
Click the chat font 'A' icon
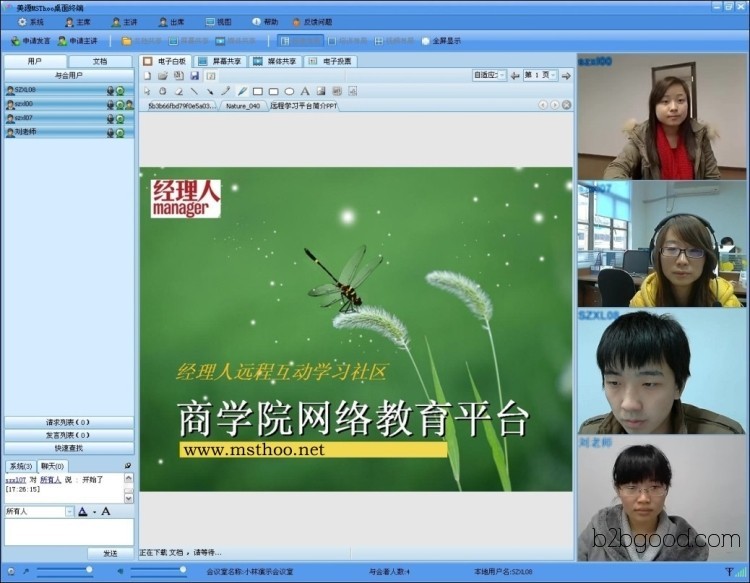pyautogui.click(x=106, y=511)
